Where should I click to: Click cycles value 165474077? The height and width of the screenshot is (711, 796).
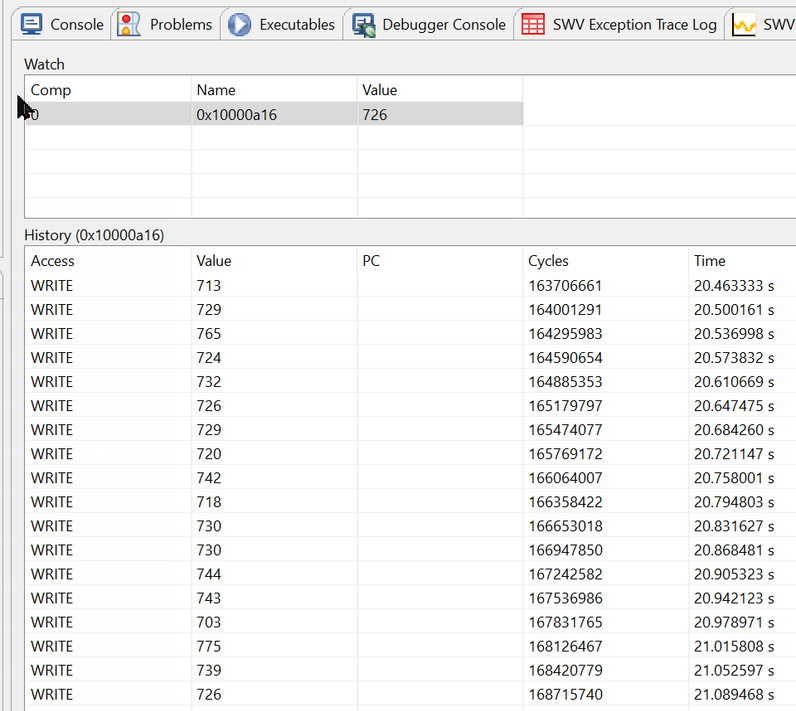pyautogui.click(x=565, y=430)
